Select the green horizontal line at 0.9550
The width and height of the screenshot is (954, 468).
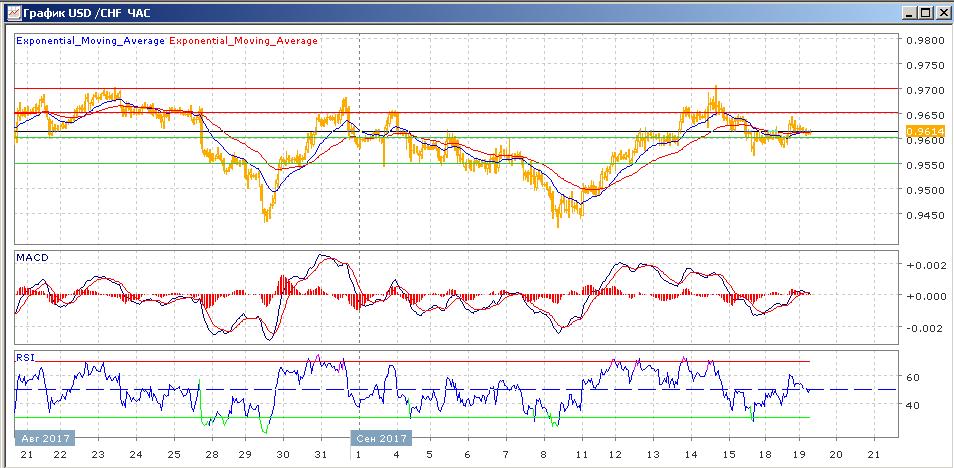pyautogui.click(x=450, y=164)
